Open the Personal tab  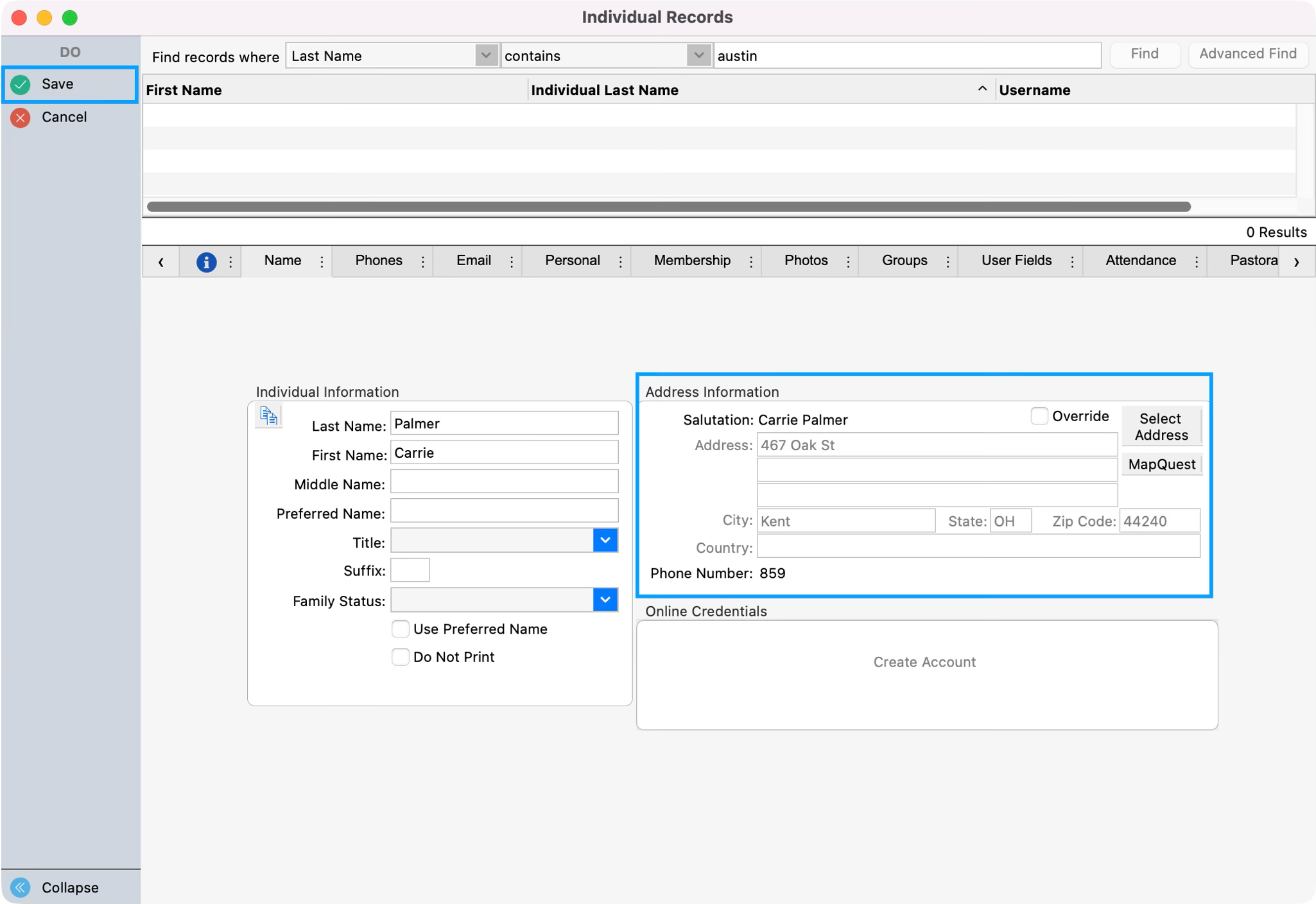(x=573, y=261)
